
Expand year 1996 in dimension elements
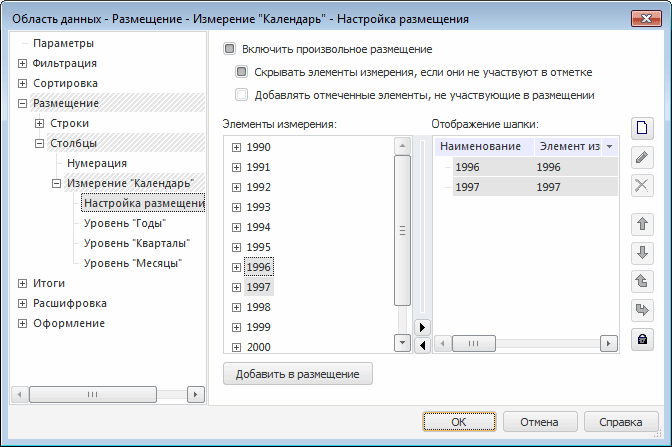click(236, 267)
